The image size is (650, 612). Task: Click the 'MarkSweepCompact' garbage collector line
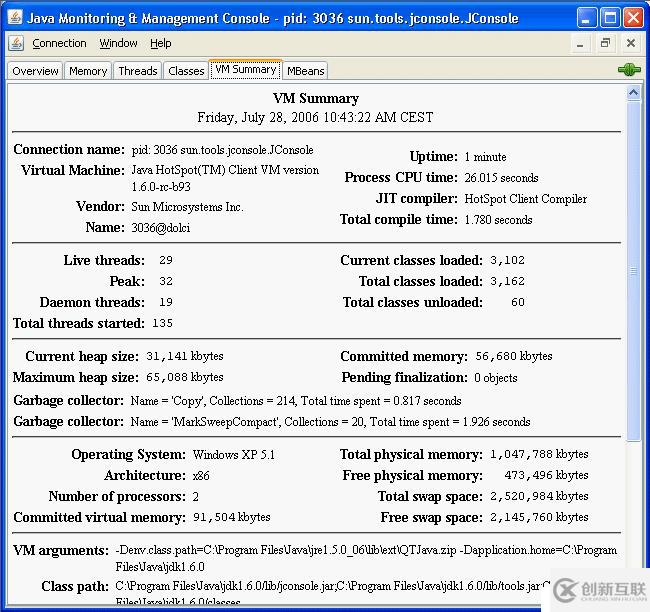tap(330, 422)
